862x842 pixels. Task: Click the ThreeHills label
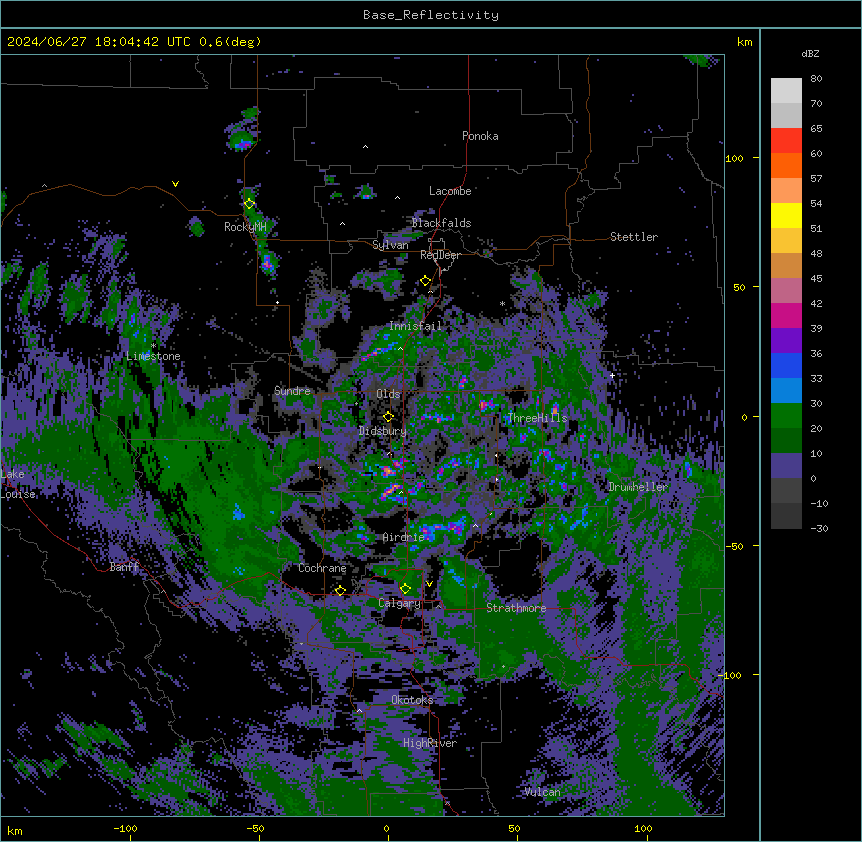tap(537, 418)
